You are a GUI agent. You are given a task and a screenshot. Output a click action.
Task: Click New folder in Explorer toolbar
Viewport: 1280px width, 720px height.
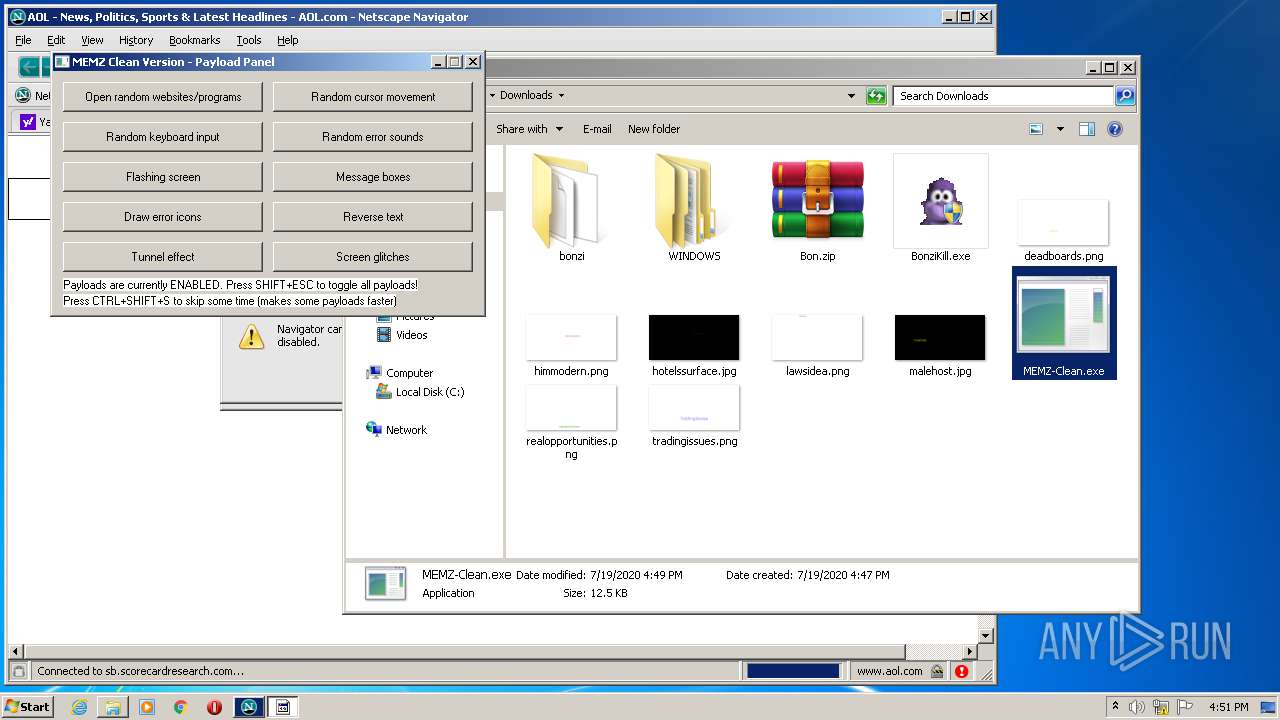[654, 129]
